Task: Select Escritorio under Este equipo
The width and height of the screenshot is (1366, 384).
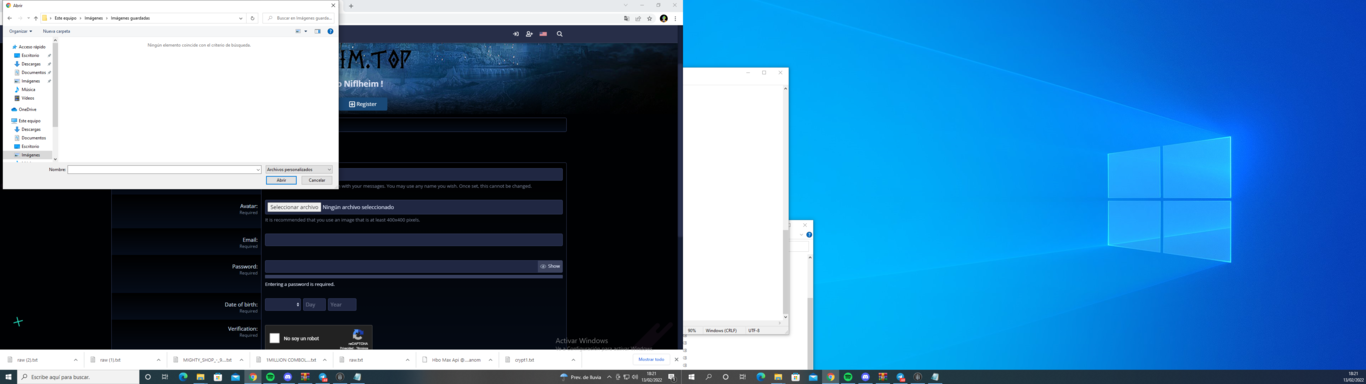Action: pos(30,146)
